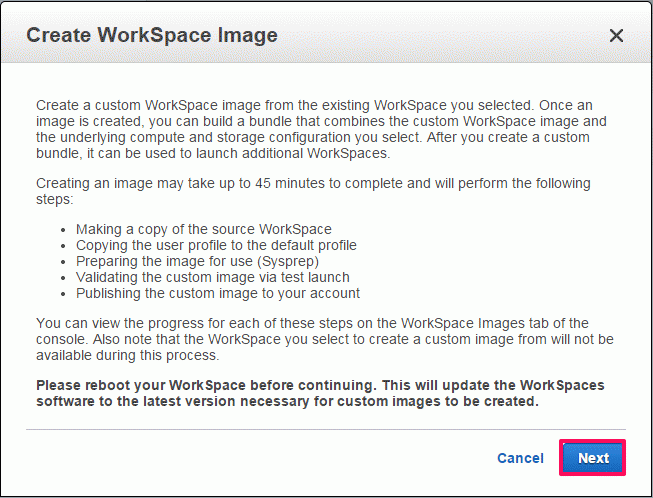653x498 pixels.
Task: Click the blue Next button
Action: 593,458
